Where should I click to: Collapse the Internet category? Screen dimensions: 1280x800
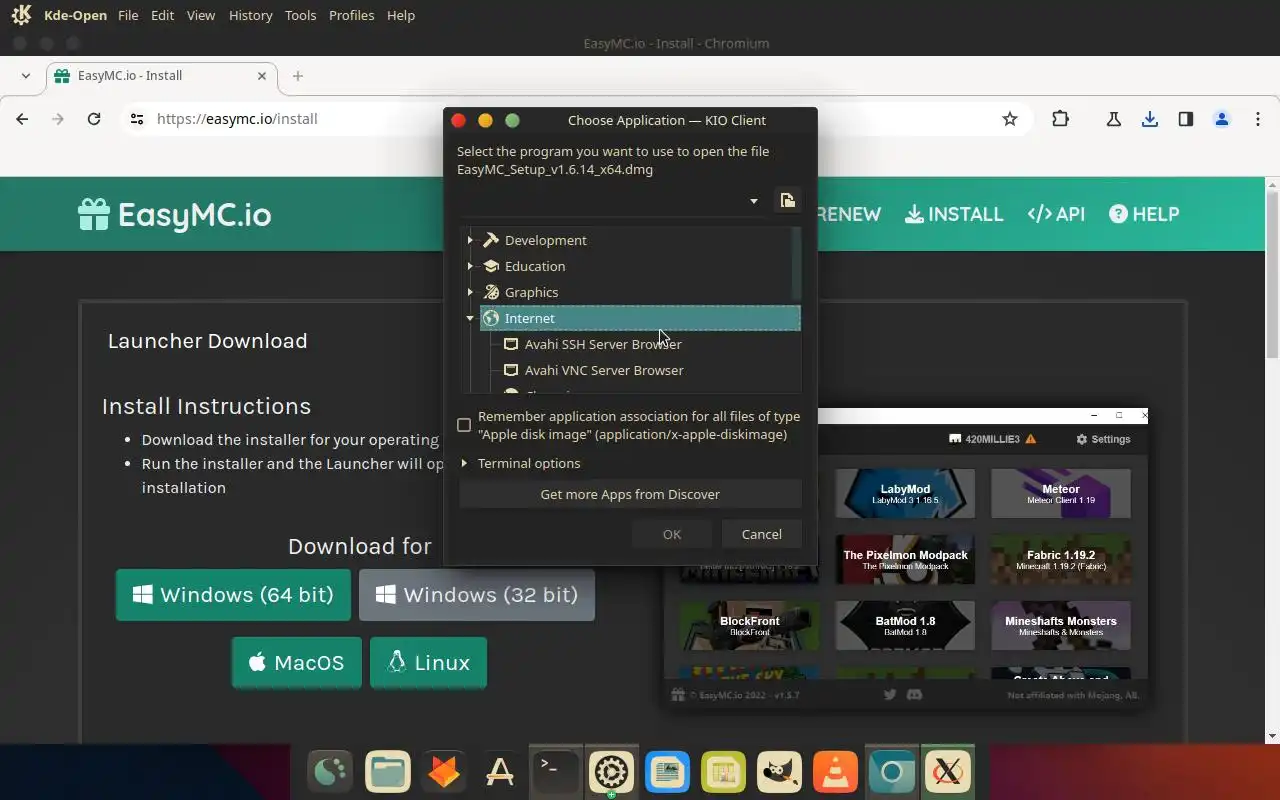470,318
